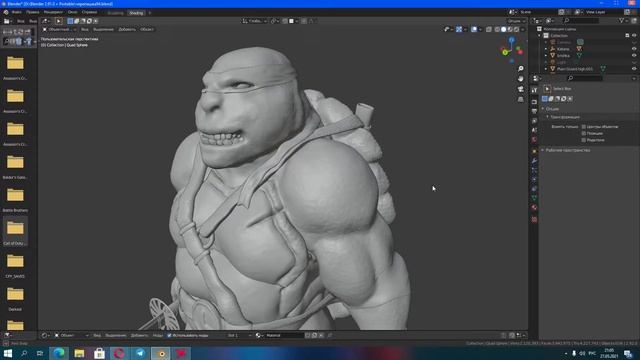Enable the Parents checkbox

[x=584, y=140]
